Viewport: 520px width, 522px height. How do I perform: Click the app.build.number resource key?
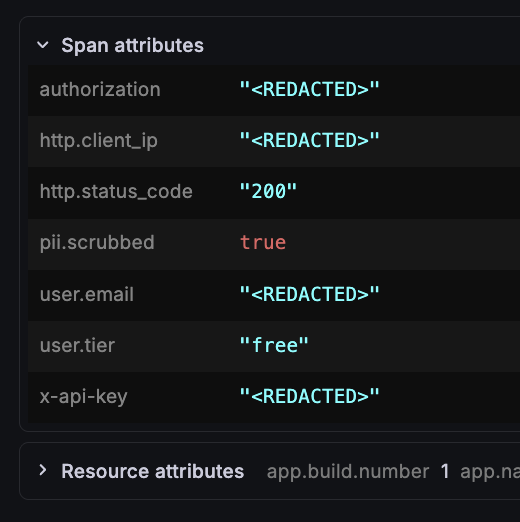point(348,472)
